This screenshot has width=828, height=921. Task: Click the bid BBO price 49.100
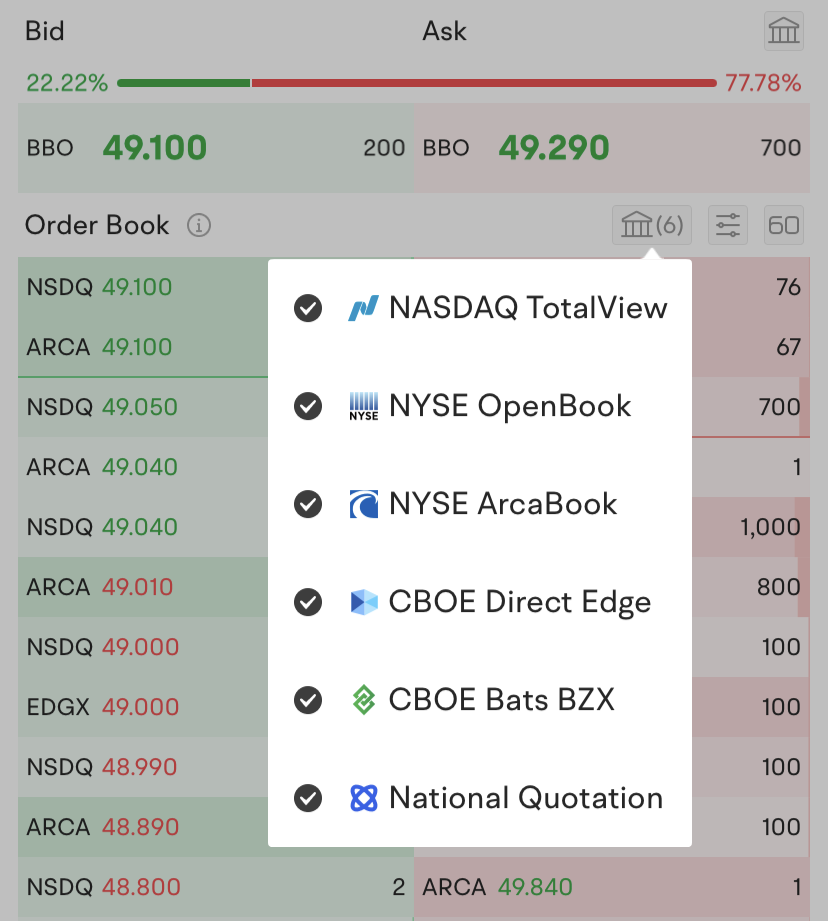coord(155,149)
